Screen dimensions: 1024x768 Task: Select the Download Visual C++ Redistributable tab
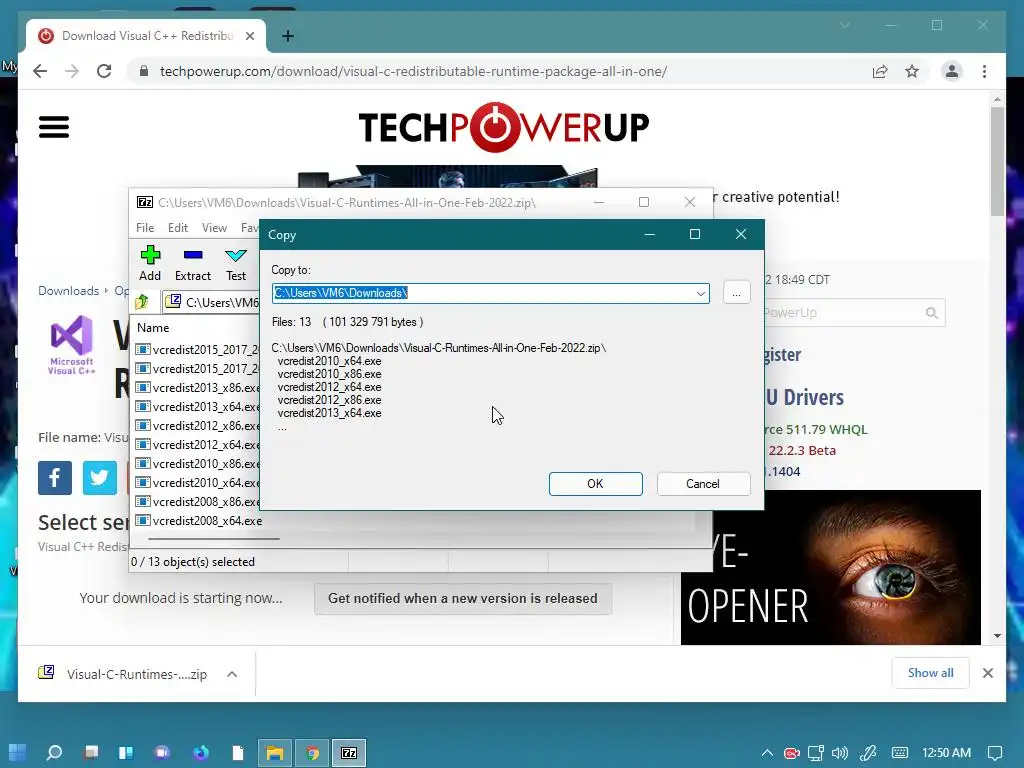(146, 36)
